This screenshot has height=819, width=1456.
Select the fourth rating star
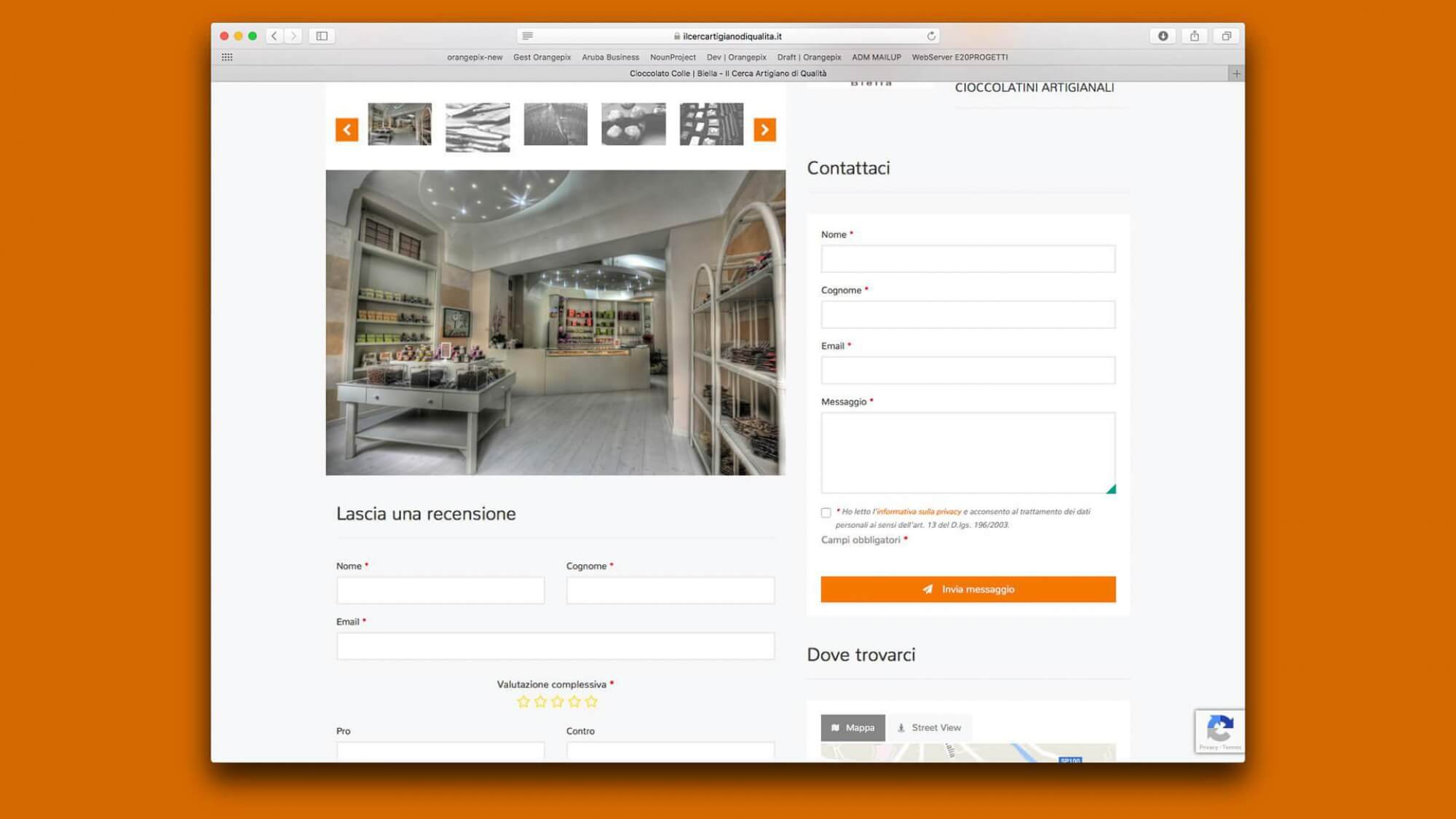point(574,701)
